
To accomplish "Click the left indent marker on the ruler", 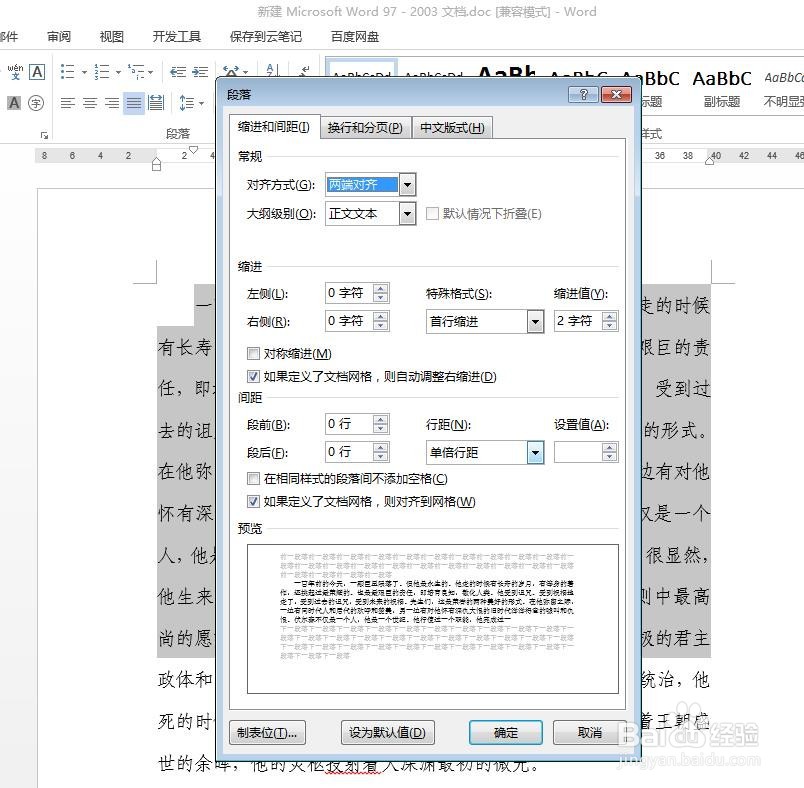I will click(157, 164).
